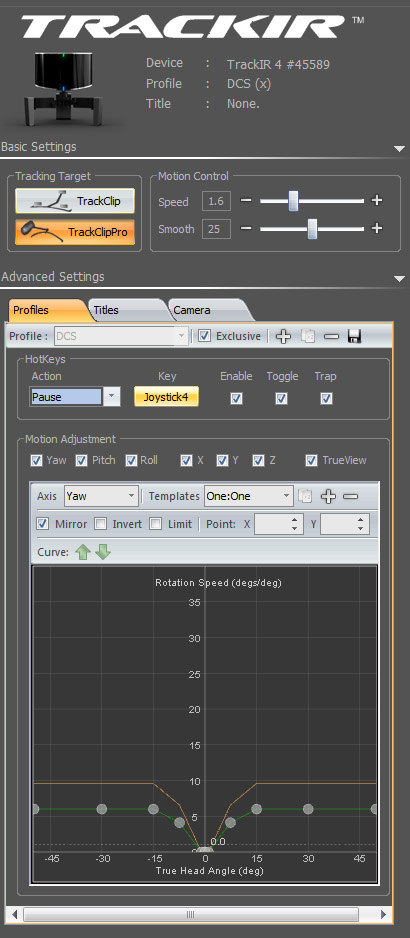Click the Smooth slider handle
This screenshot has width=410, height=938.
[312, 229]
